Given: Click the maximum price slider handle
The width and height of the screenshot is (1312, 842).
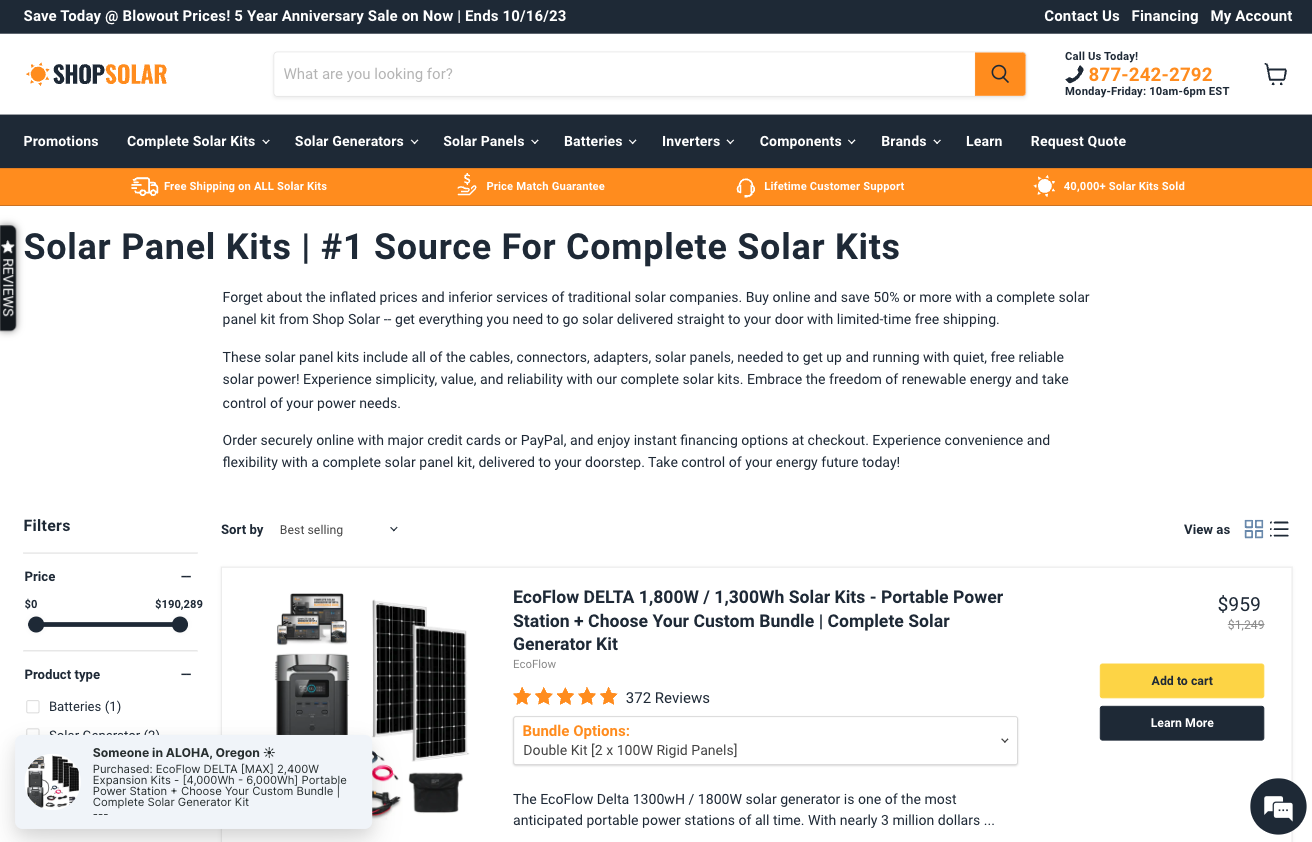Looking at the screenshot, I should tap(180, 625).
